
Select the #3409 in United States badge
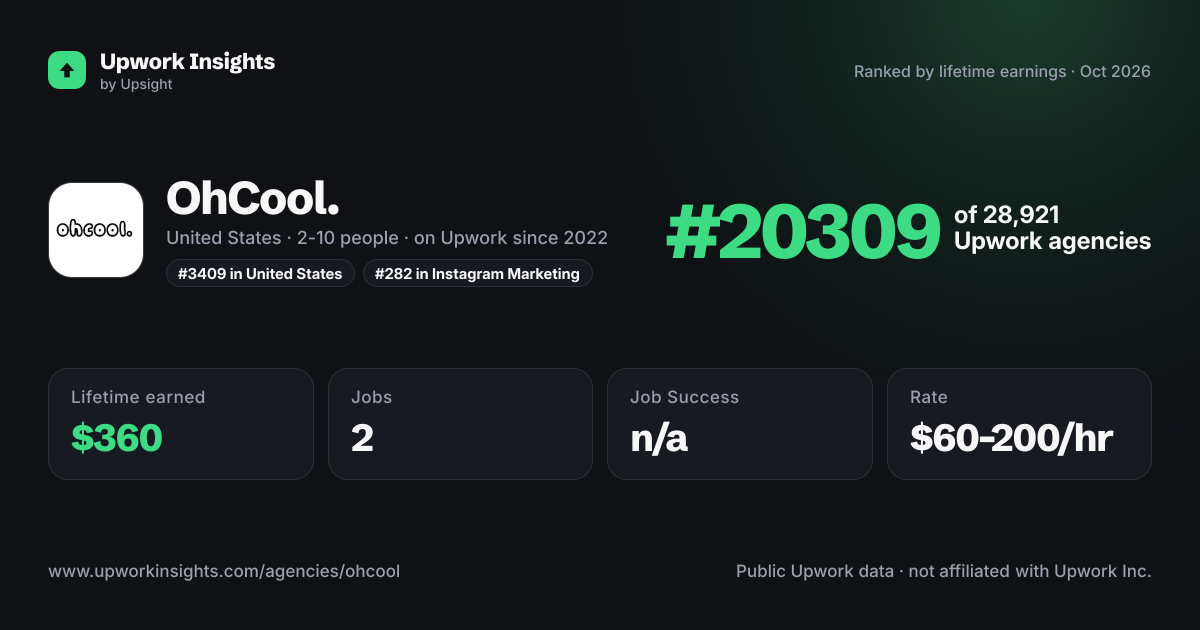point(260,273)
